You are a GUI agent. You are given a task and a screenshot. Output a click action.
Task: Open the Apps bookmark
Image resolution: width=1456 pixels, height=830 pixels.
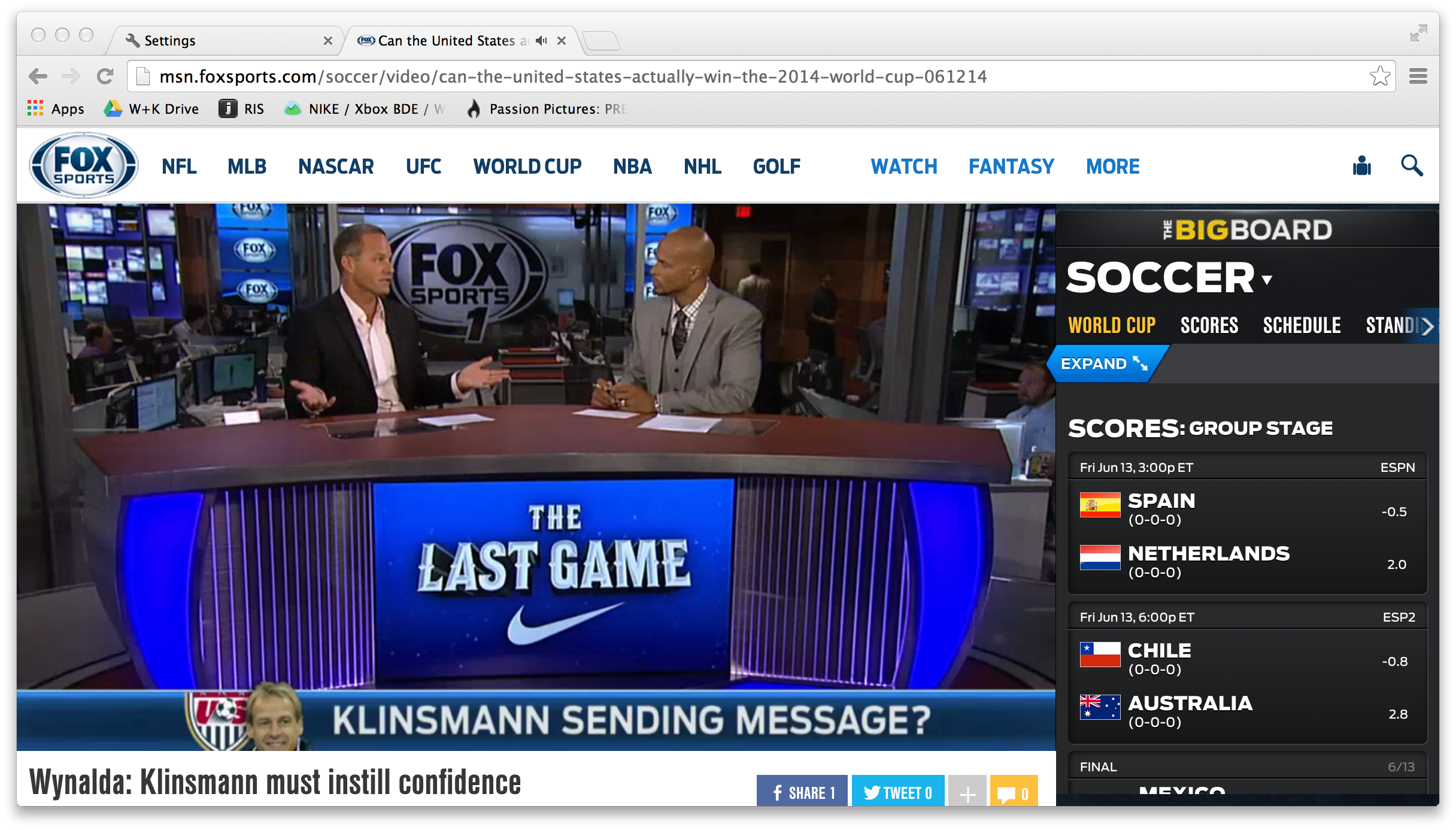point(56,109)
